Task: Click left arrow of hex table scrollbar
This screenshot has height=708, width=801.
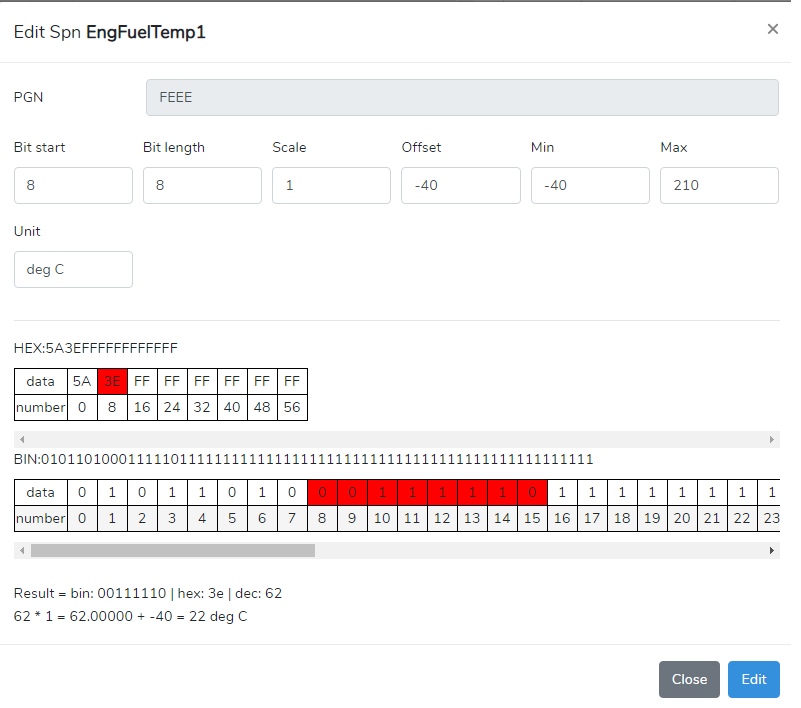Action: click(x=22, y=440)
